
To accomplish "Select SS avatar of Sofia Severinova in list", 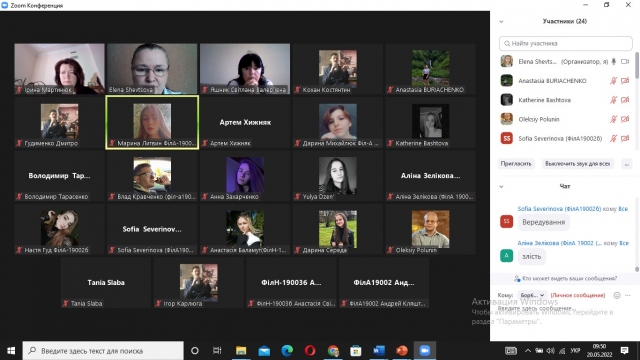I will click(x=507, y=138).
